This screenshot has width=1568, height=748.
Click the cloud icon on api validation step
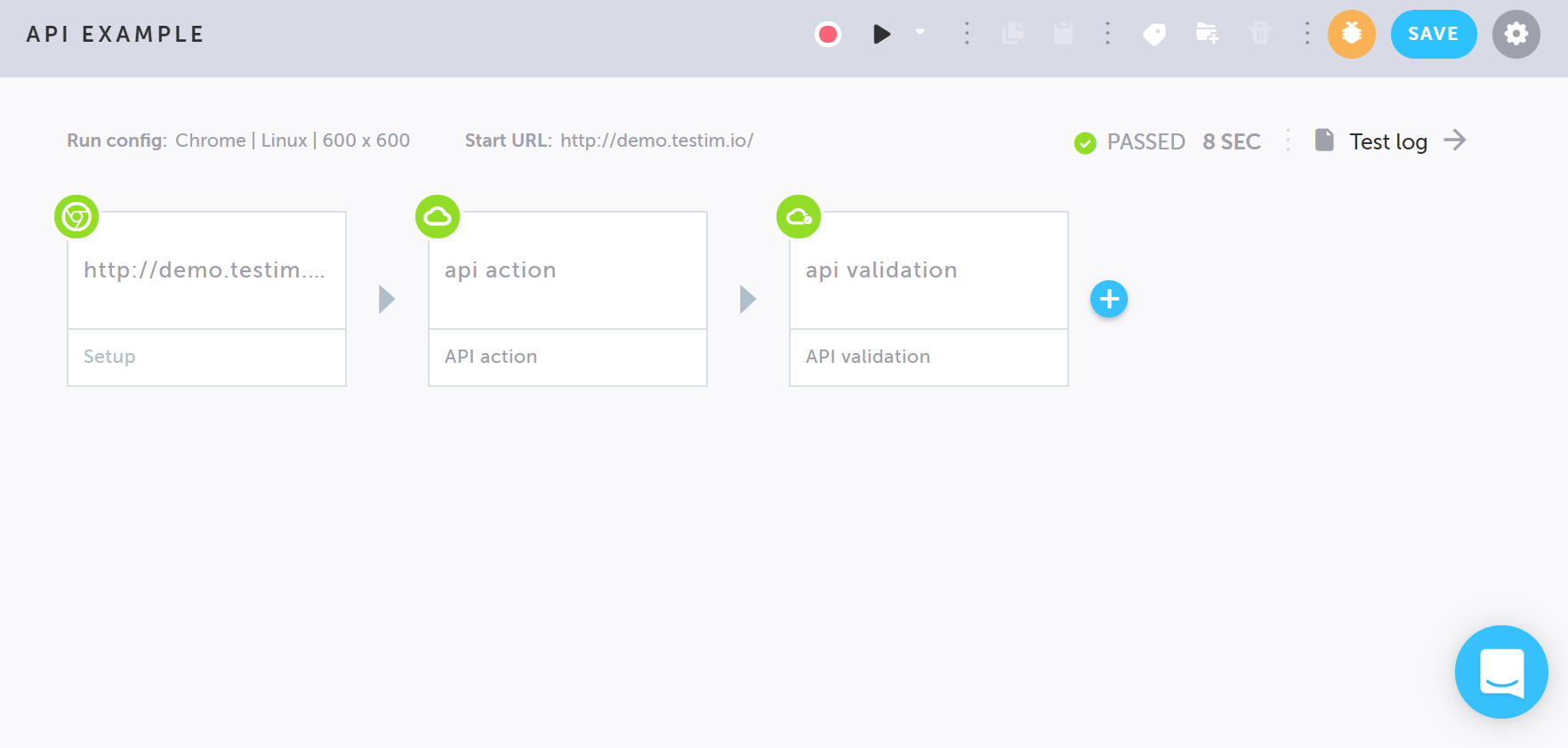799,216
